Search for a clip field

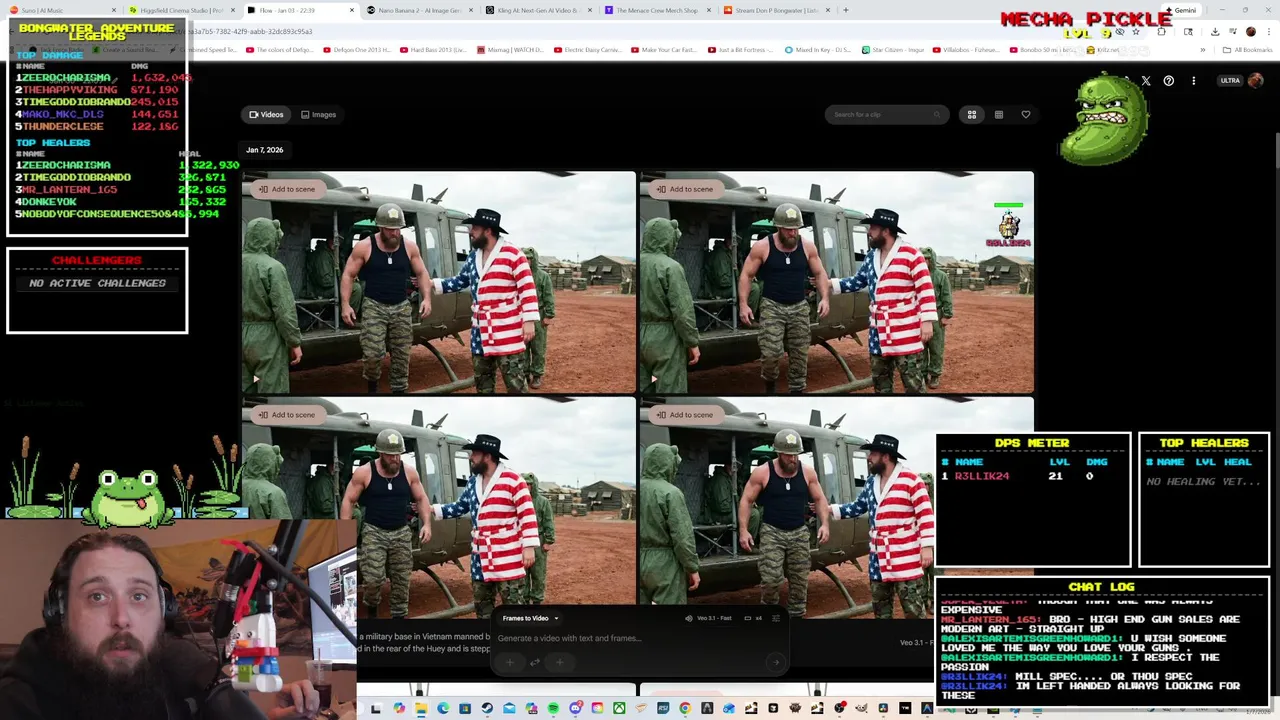pos(886,114)
